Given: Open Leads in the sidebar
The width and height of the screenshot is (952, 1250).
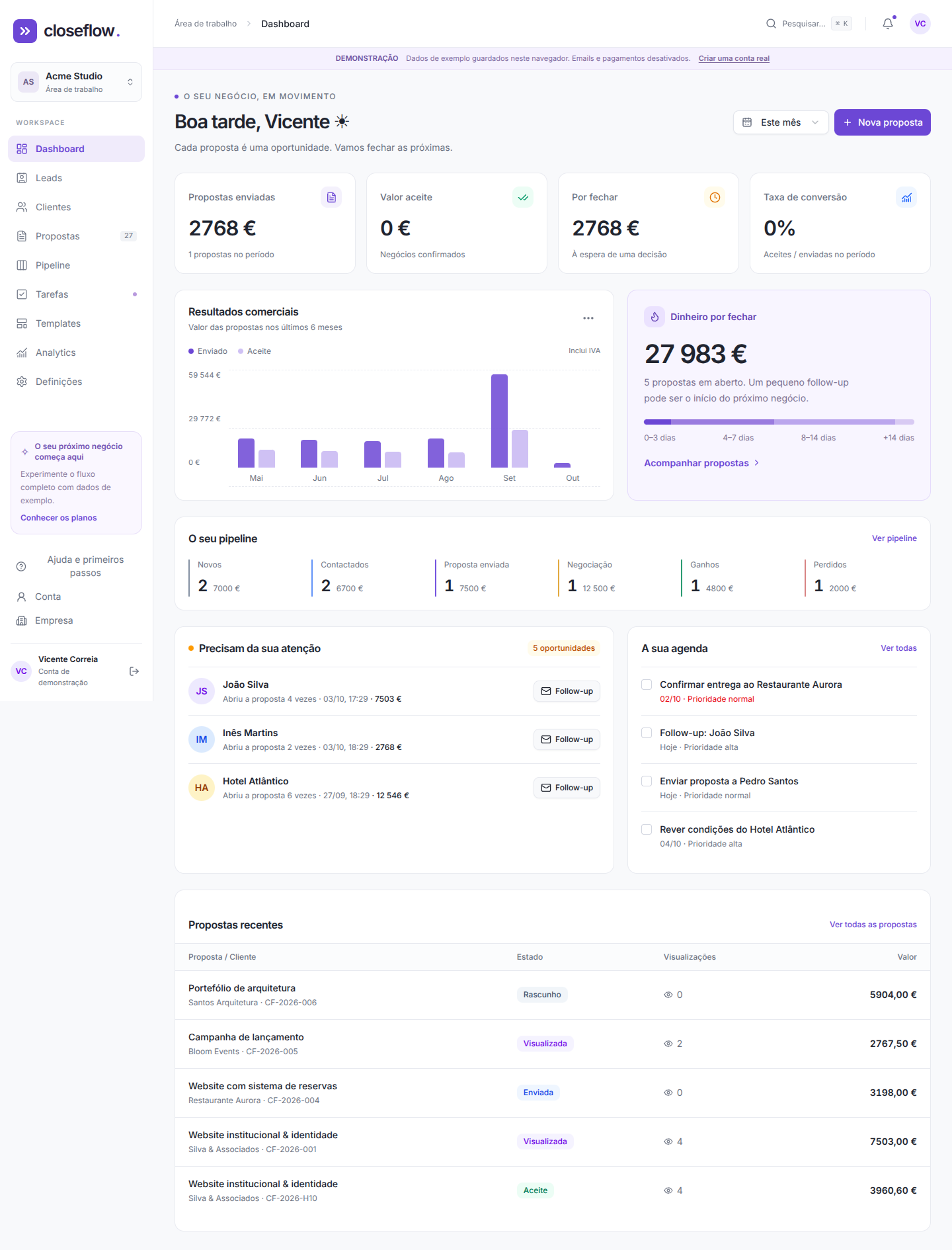Looking at the screenshot, I should [76, 178].
